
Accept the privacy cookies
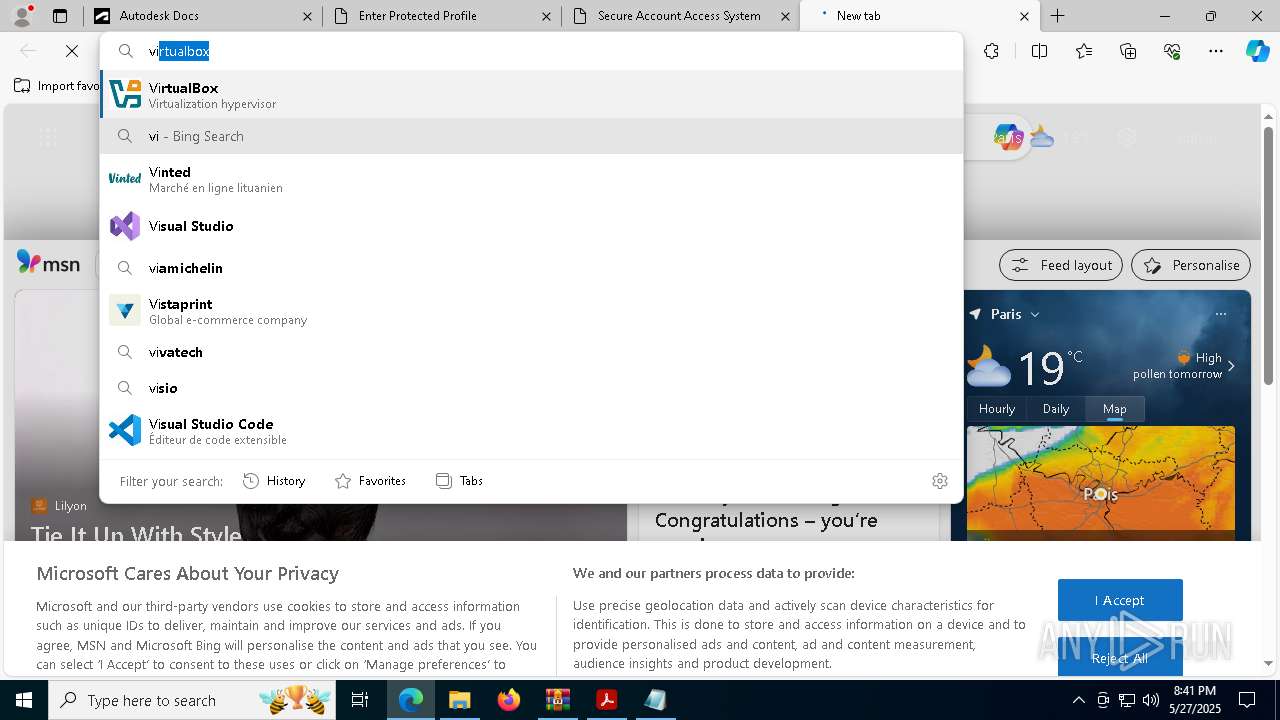[1120, 600]
